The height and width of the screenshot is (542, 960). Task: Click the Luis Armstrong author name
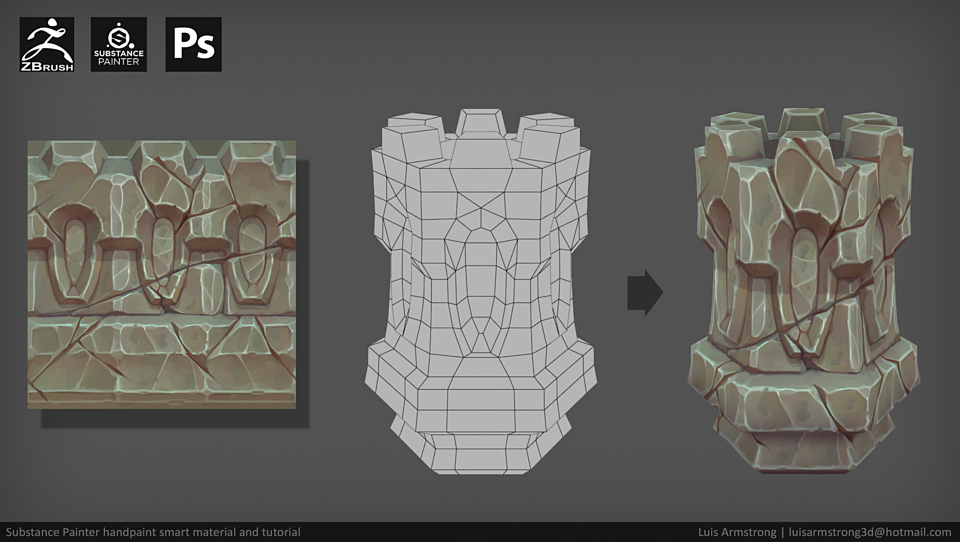(737, 532)
